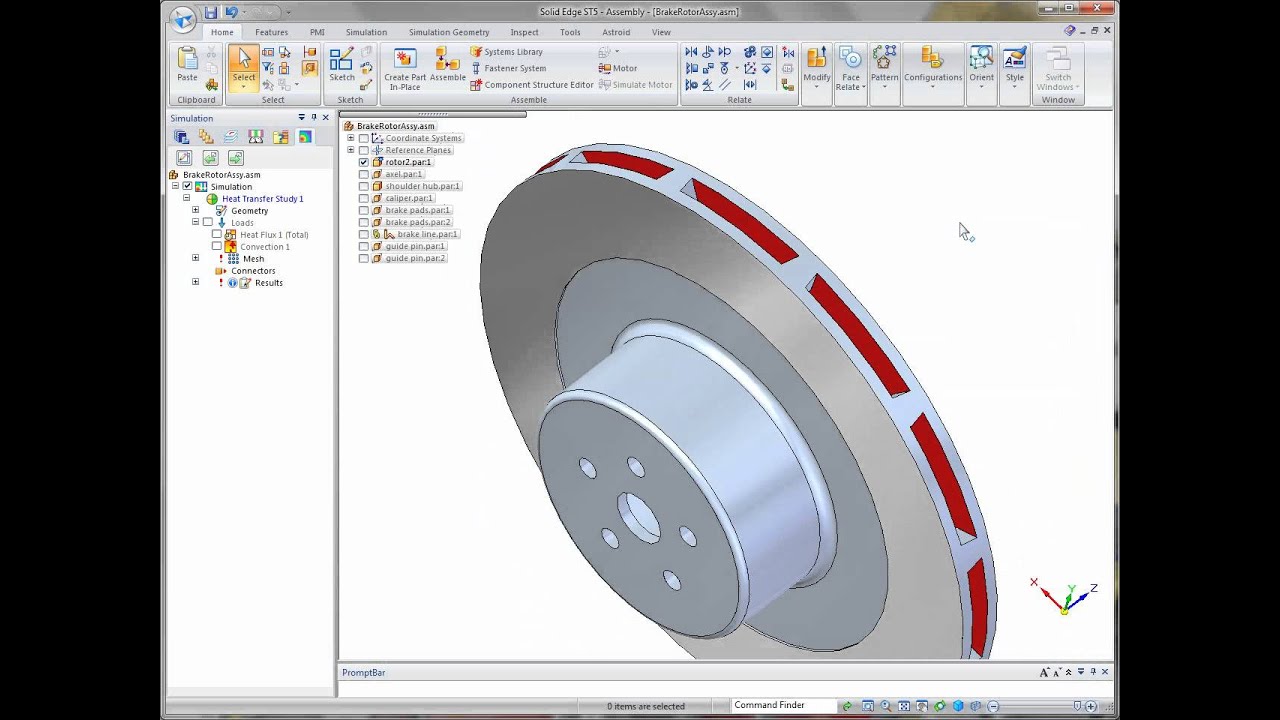Open the Style button menu
1280x720 pixels.
tap(1015, 68)
